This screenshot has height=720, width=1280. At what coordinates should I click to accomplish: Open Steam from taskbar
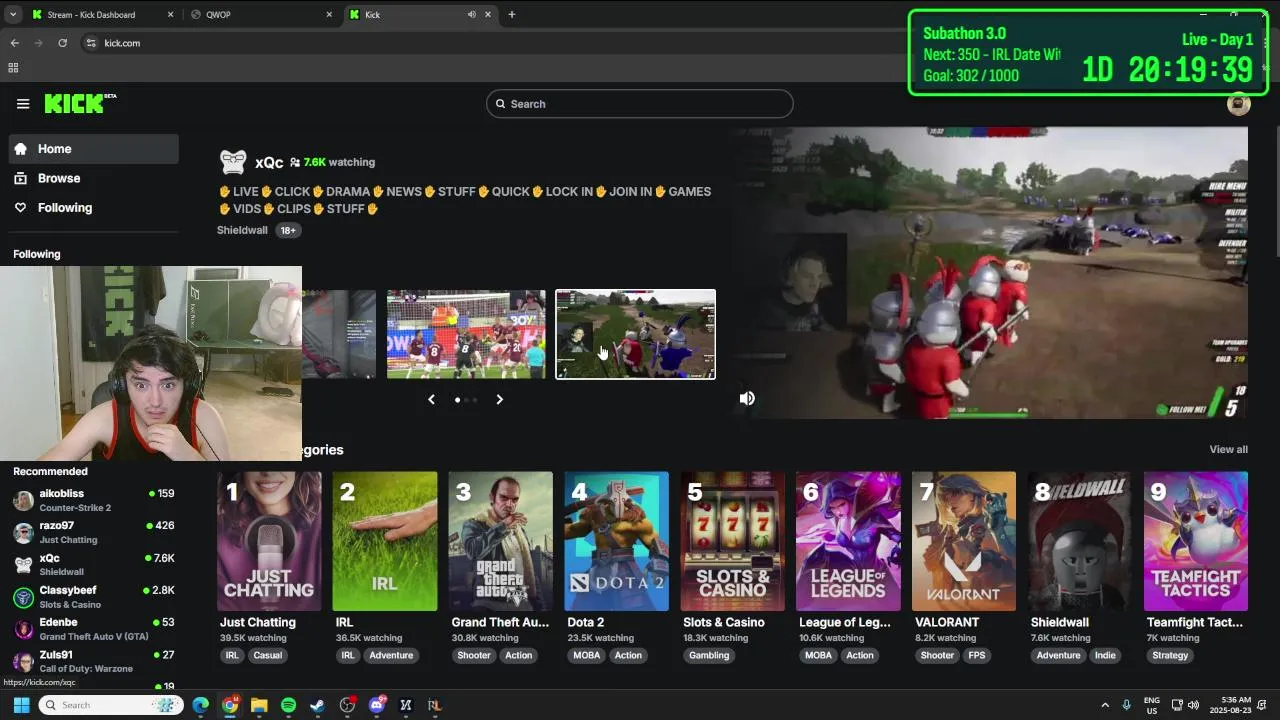click(x=317, y=705)
